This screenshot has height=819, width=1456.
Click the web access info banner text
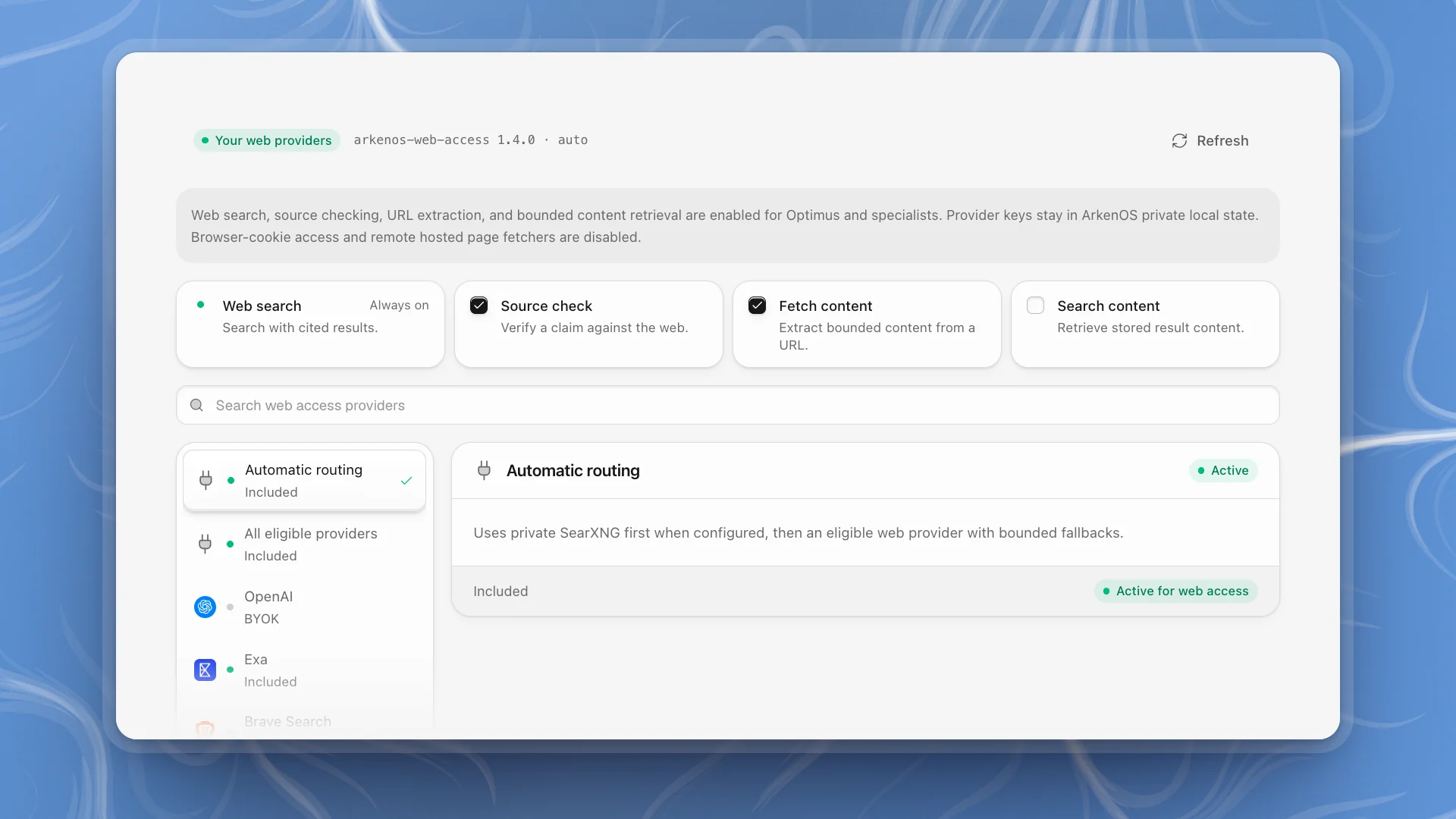point(724,226)
